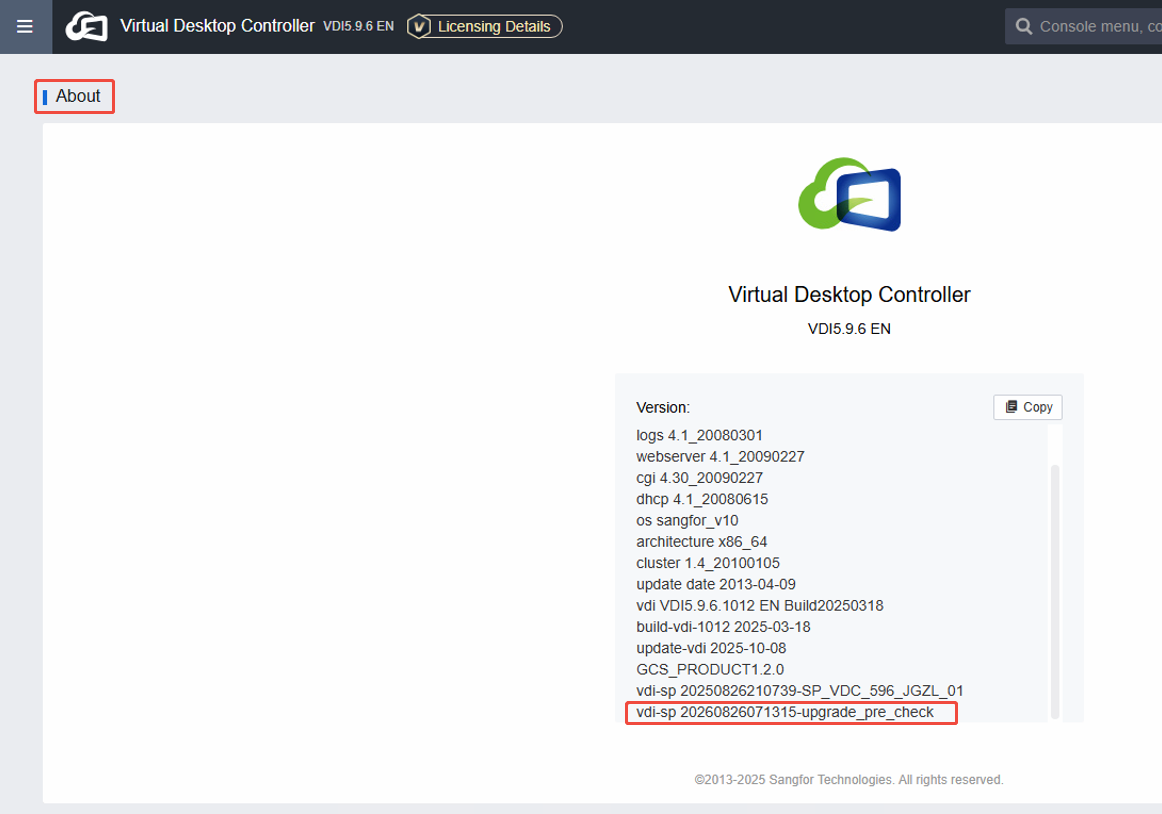Open the hamburger navigation menu
This screenshot has width=1162, height=814.
25,27
